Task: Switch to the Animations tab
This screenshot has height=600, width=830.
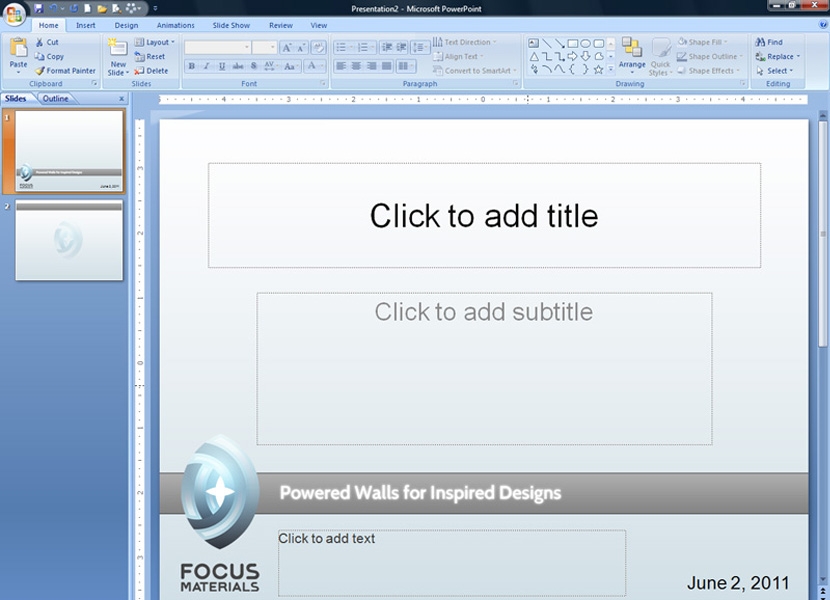Action: [x=175, y=25]
